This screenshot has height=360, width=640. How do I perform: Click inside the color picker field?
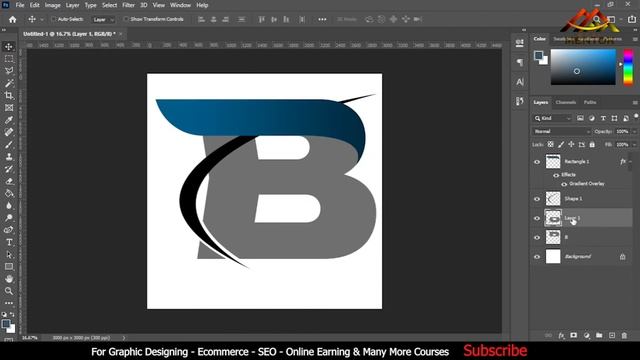pos(583,67)
